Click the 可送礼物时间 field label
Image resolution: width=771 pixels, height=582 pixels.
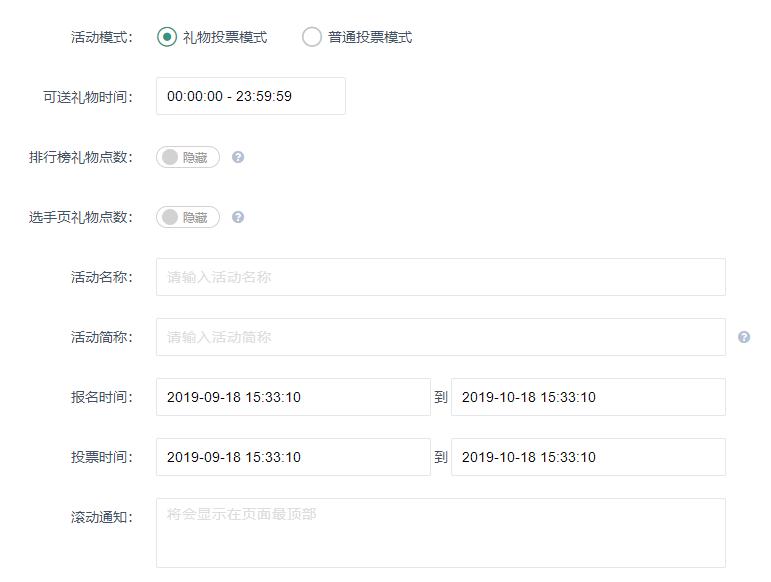pyautogui.click(x=87, y=97)
